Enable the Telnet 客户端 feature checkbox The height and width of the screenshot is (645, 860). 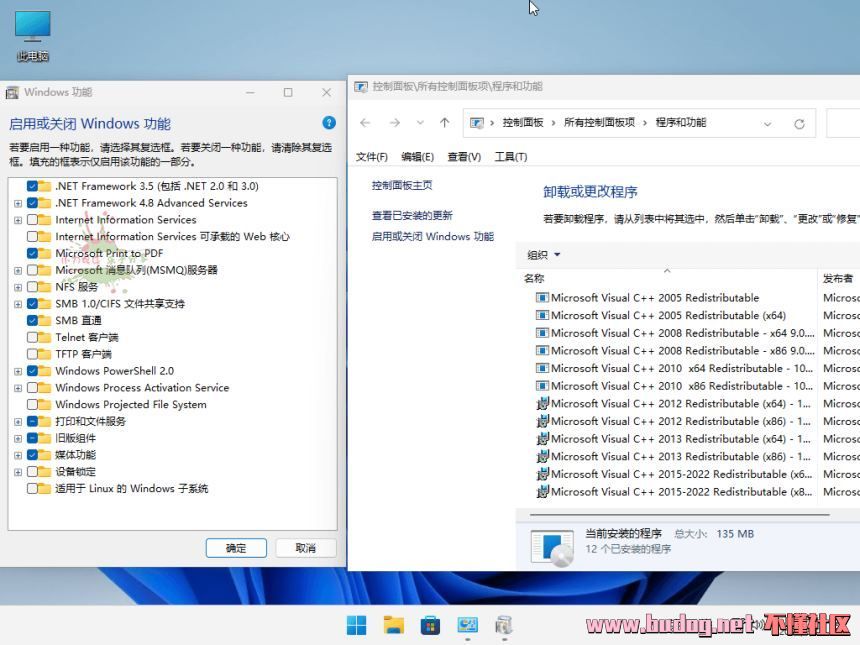tap(32, 337)
